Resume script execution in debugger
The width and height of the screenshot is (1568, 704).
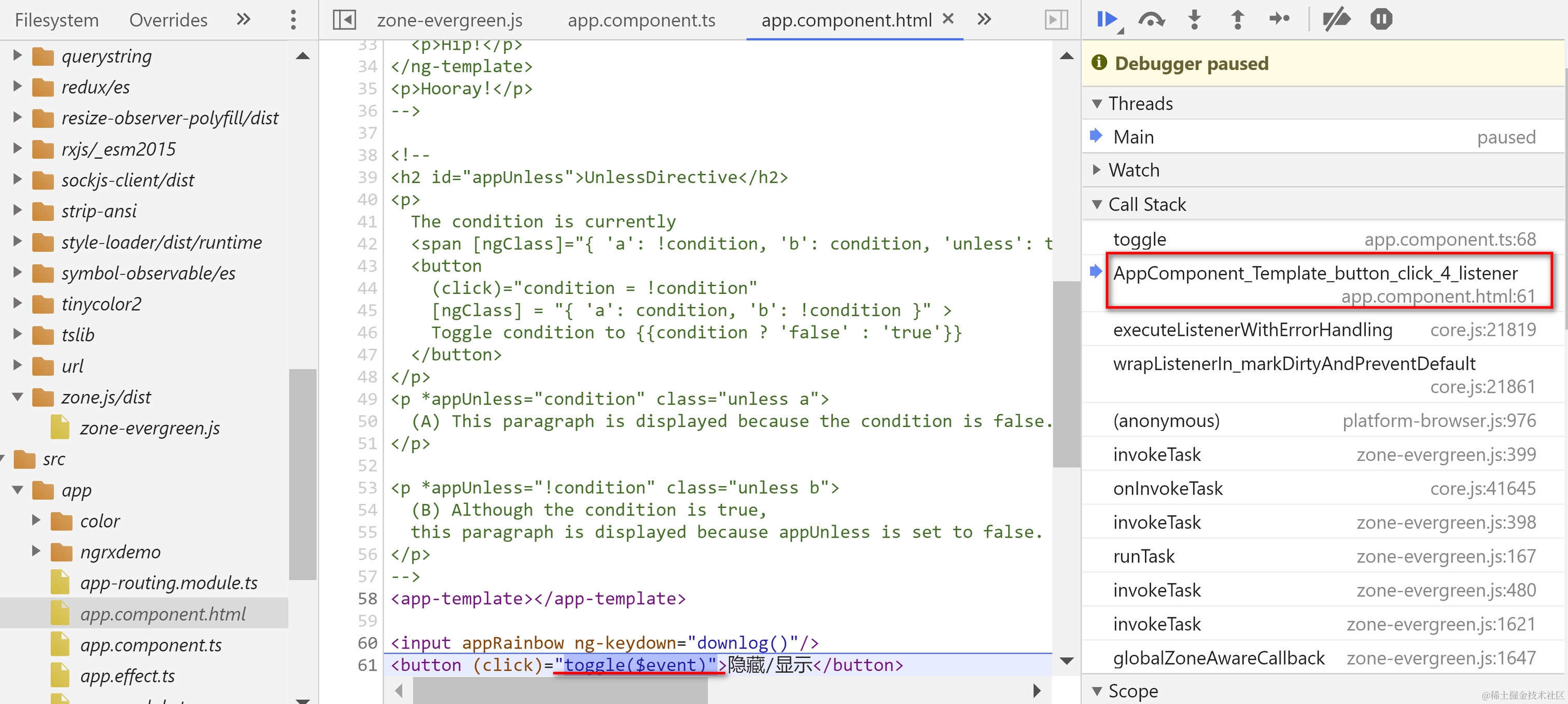click(x=1106, y=20)
